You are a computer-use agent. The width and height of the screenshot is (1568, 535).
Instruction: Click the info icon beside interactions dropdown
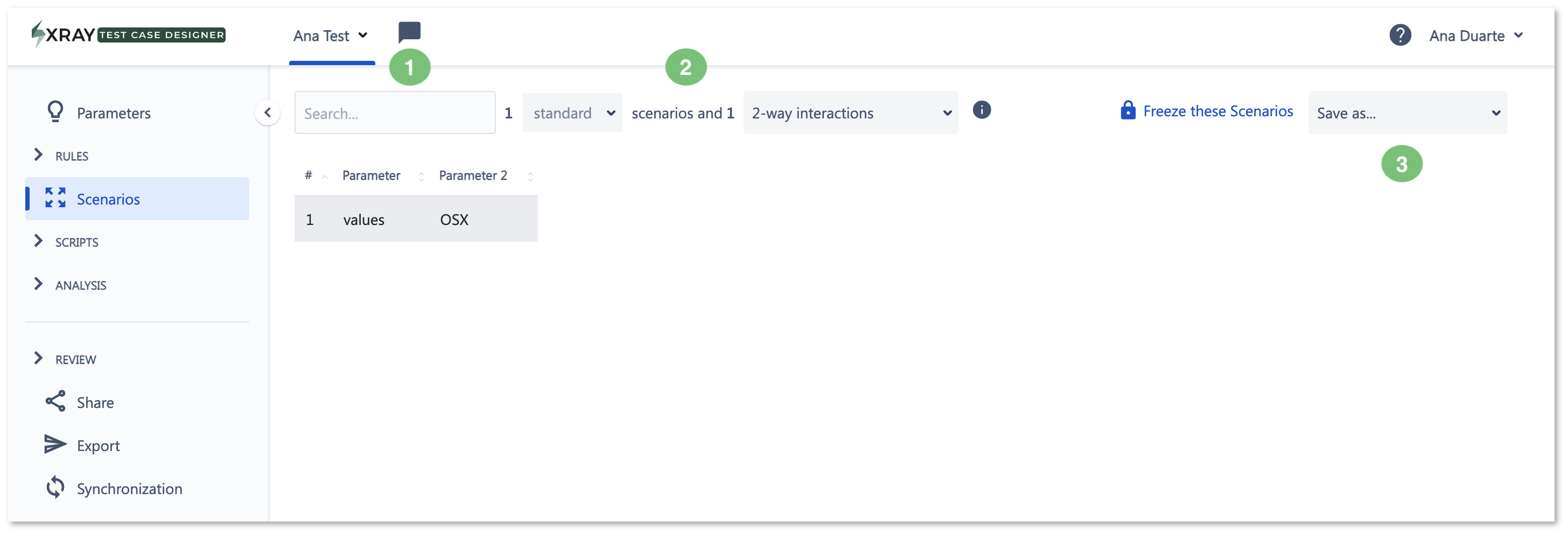pyautogui.click(x=981, y=110)
